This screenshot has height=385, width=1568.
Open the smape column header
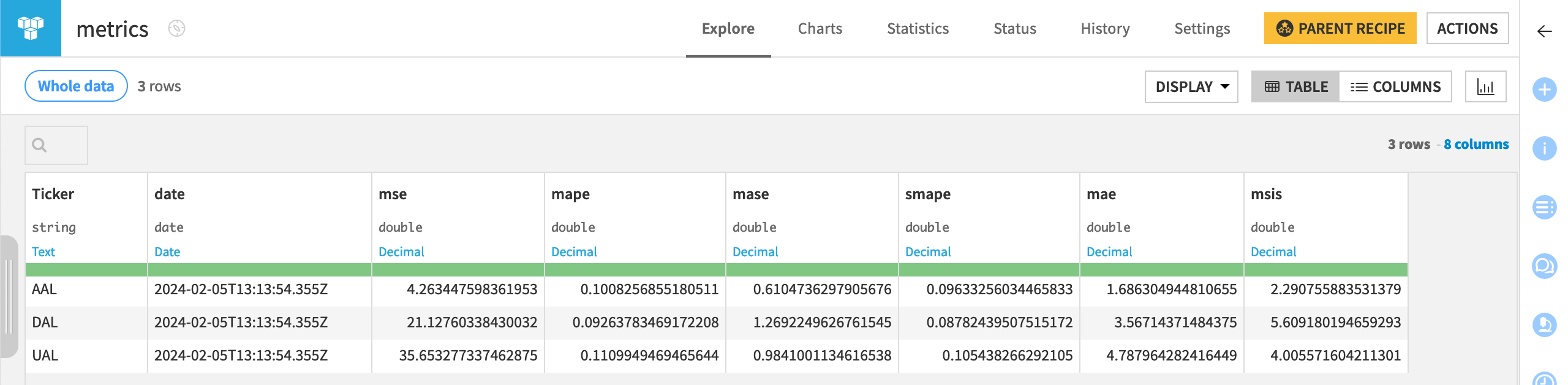(928, 195)
